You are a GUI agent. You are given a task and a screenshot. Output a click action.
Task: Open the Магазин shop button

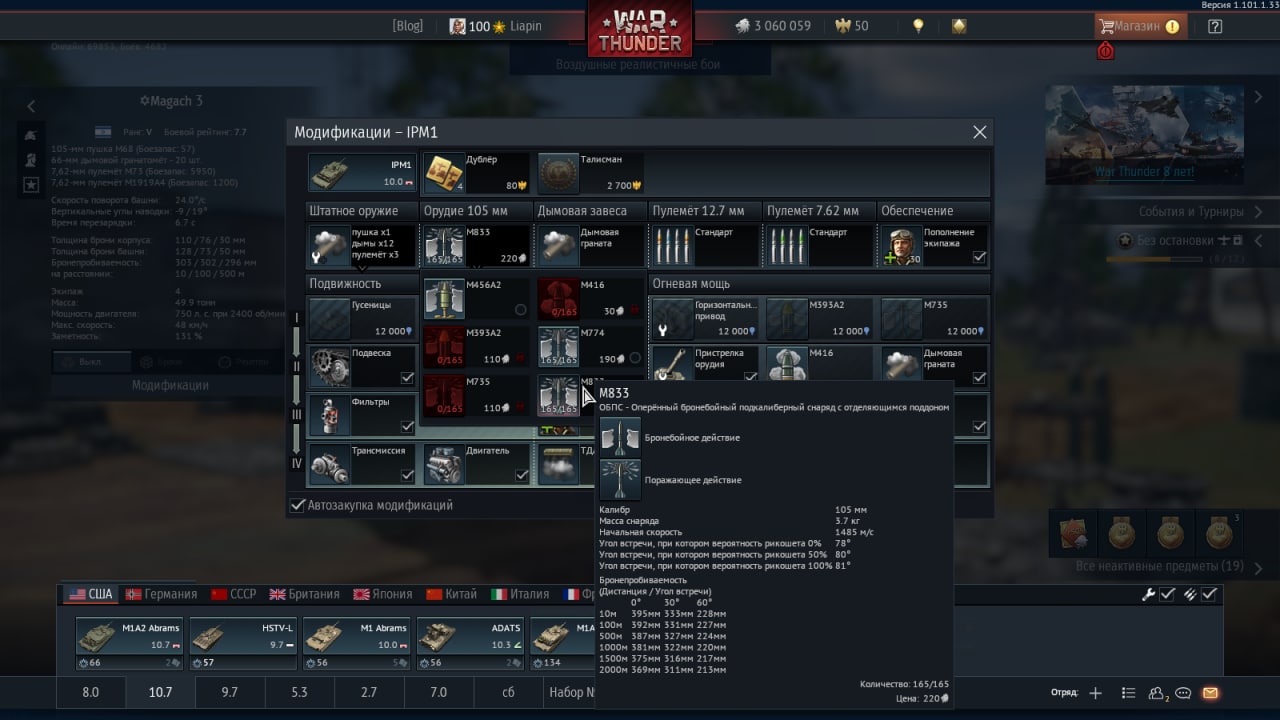1141,26
